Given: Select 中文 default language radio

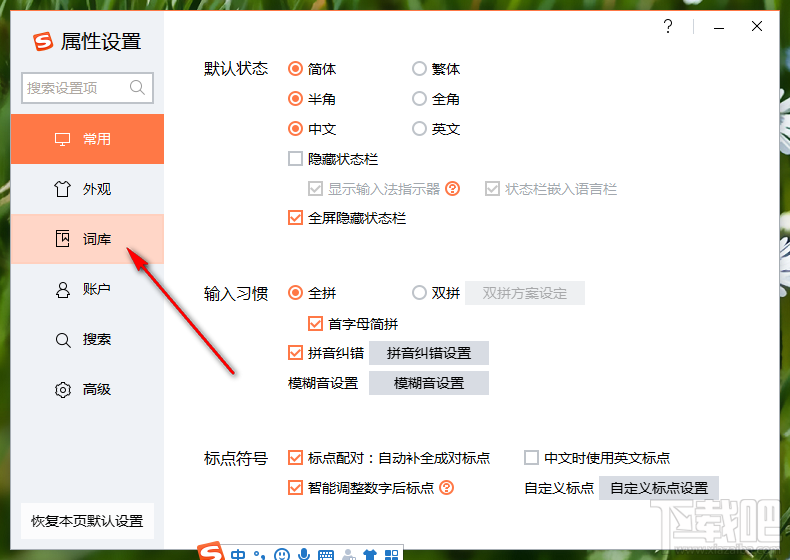Looking at the screenshot, I should [x=295, y=129].
